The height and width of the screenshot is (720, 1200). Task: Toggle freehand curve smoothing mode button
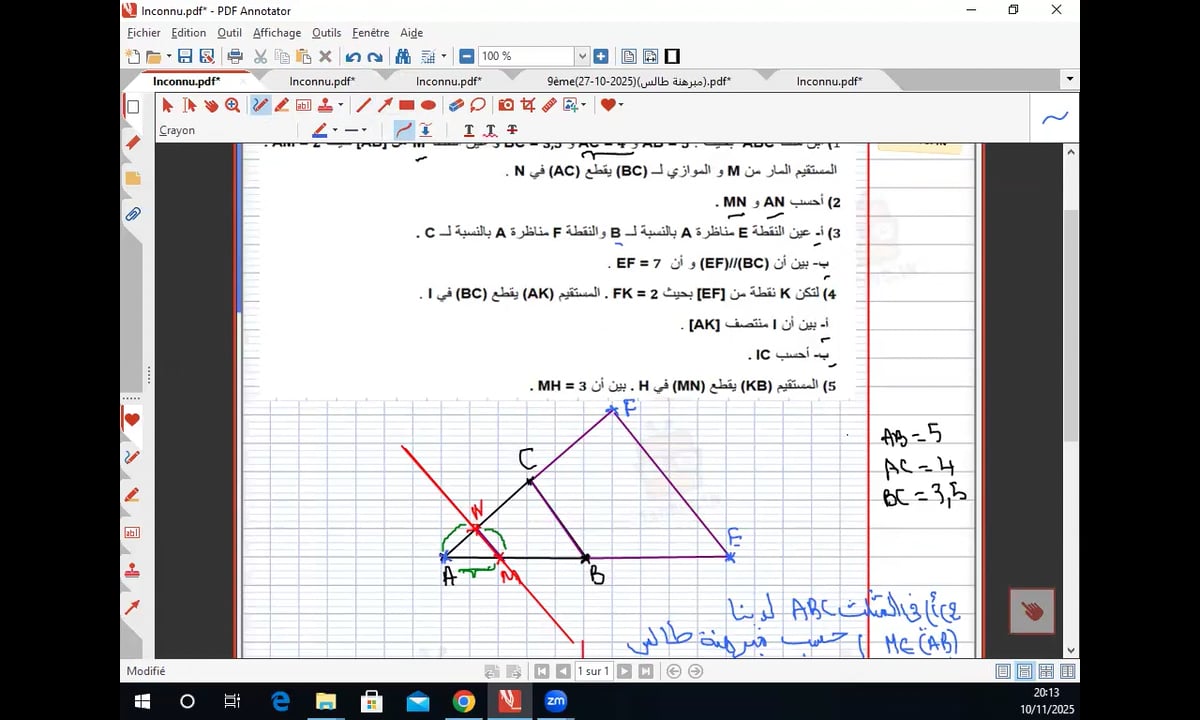tap(404, 130)
